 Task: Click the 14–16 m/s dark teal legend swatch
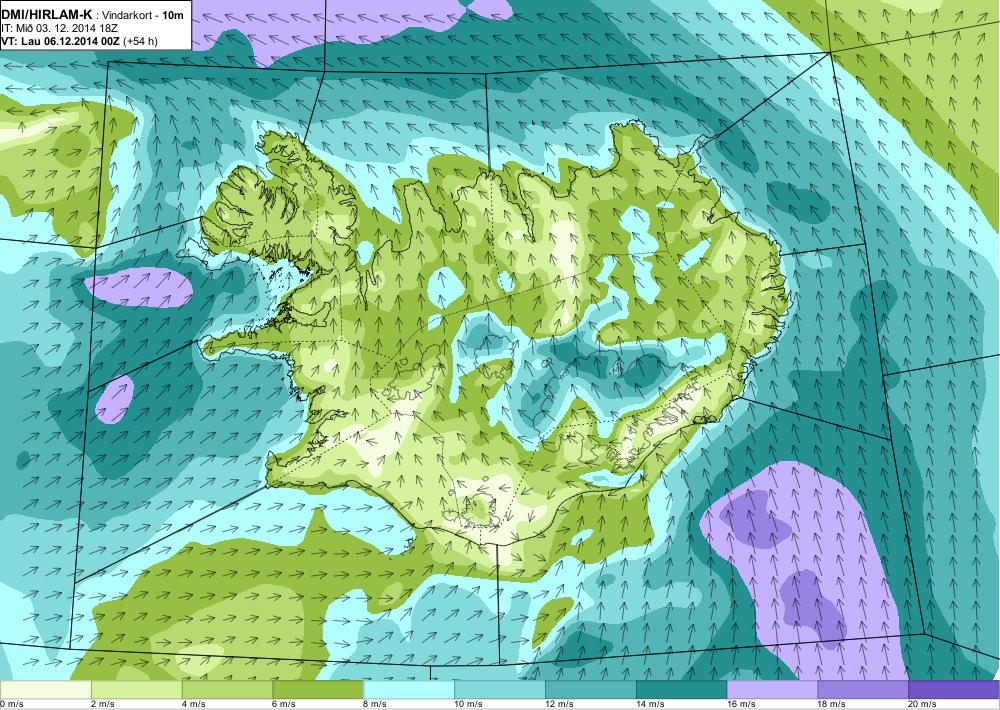tap(681, 690)
